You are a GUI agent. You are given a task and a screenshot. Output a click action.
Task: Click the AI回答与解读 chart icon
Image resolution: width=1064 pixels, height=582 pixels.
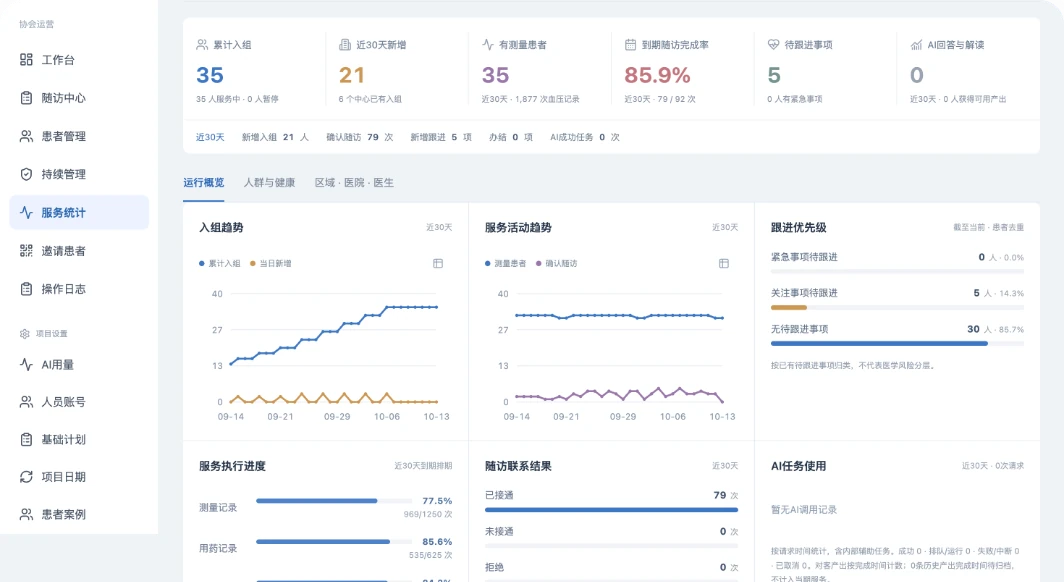[x=916, y=45]
